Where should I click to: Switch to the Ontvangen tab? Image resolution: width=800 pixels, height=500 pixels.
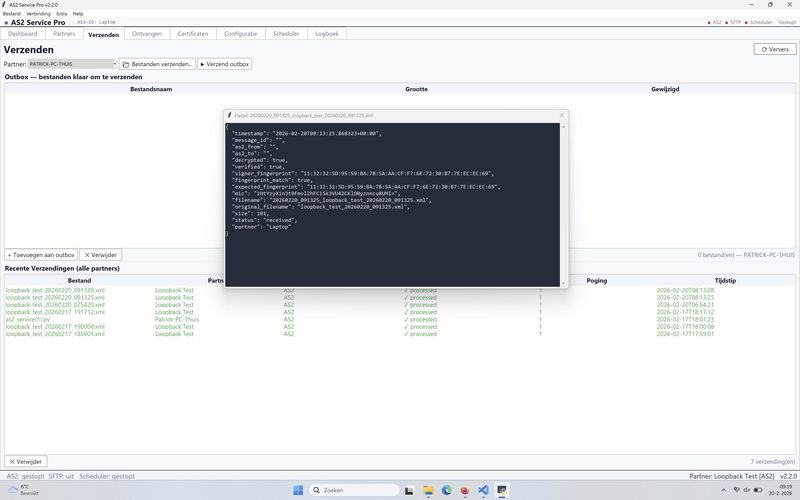click(147, 34)
